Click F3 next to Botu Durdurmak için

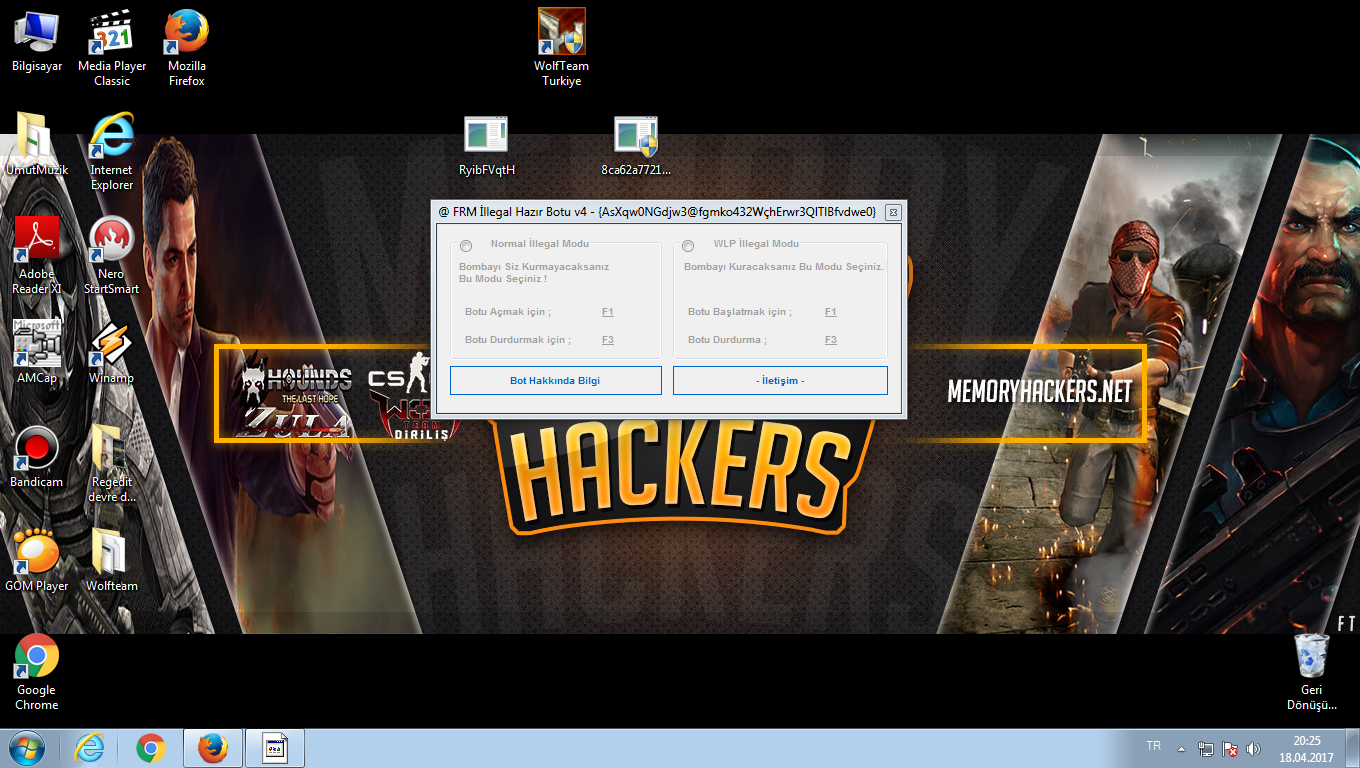pos(608,340)
